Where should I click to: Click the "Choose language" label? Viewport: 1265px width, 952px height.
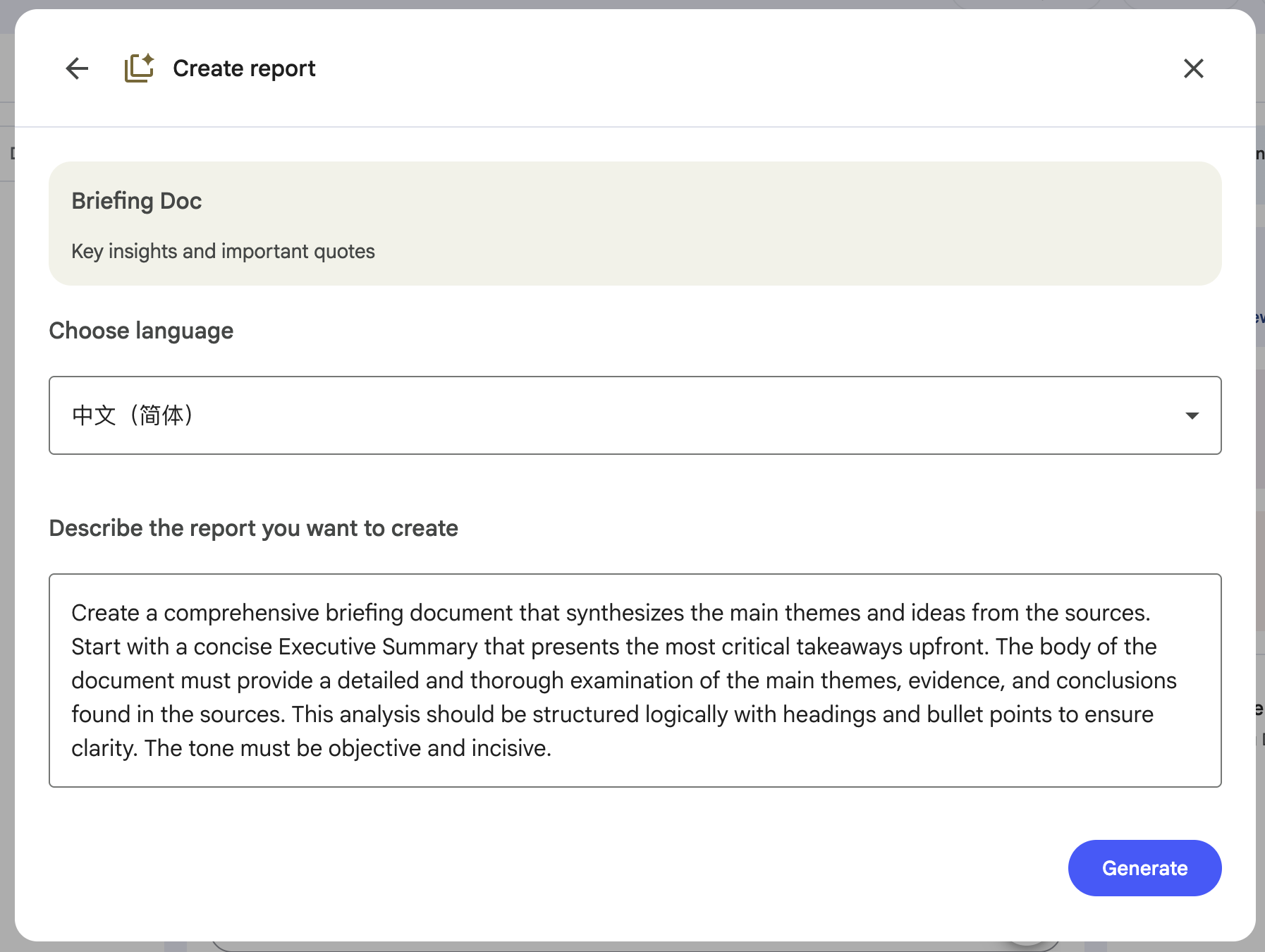click(x=141, y=331)
